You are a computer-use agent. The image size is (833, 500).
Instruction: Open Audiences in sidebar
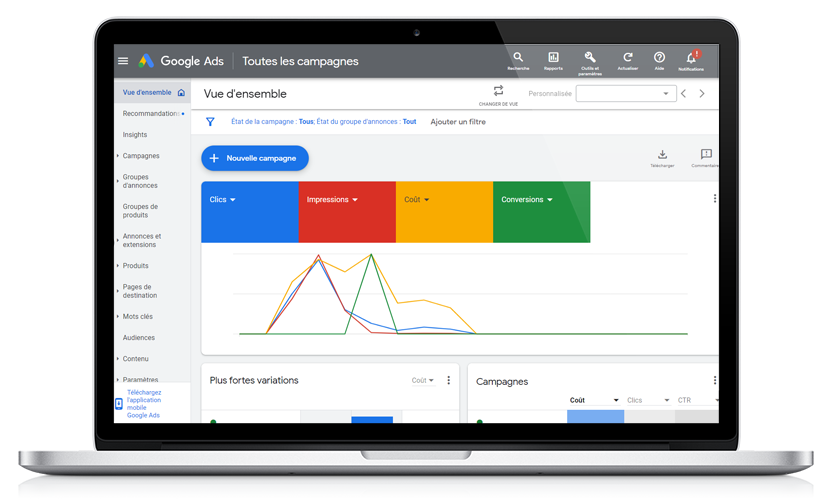pyautogui.click(x=139, y=338)
